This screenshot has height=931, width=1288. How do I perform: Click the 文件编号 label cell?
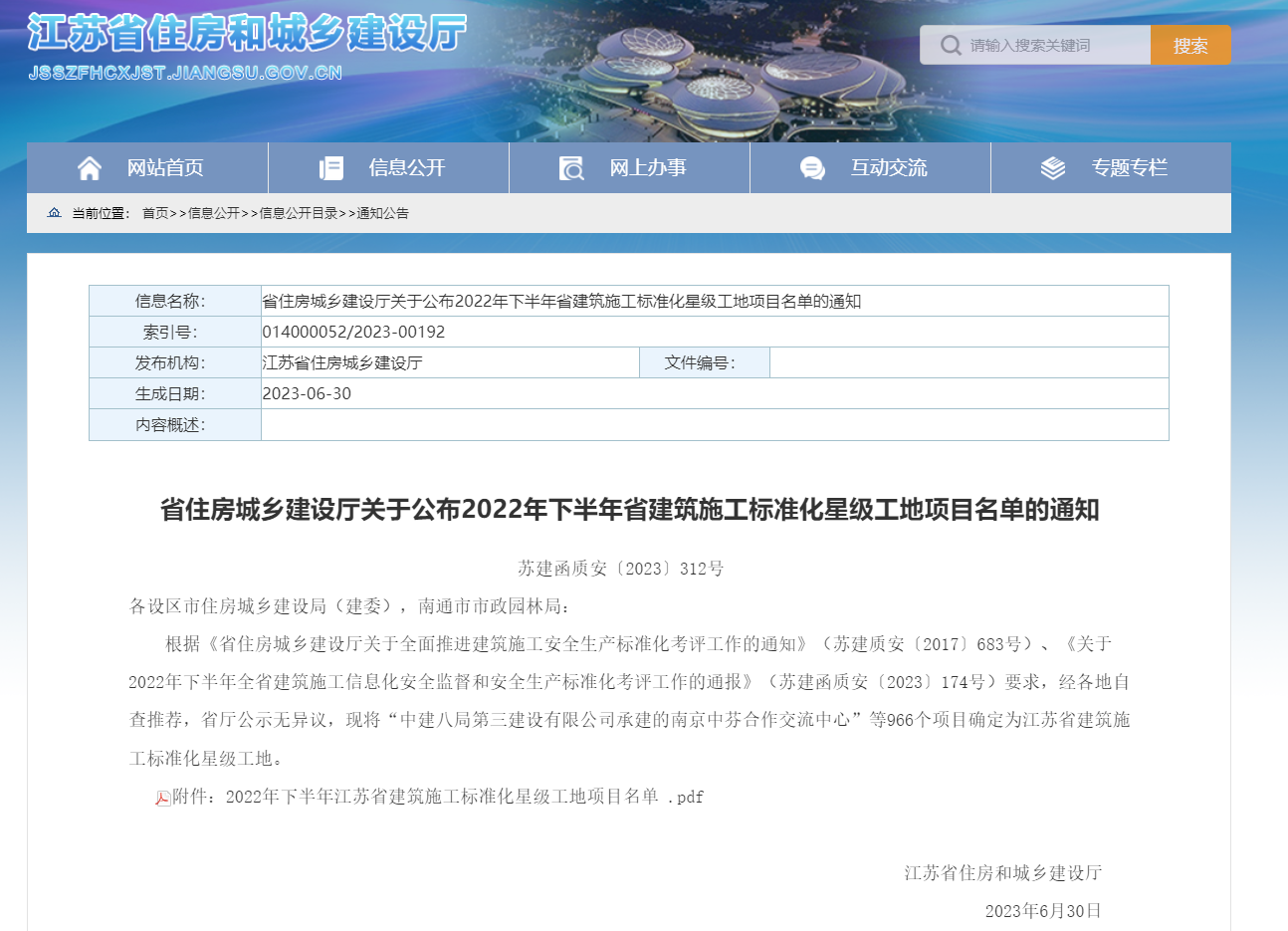(x=705, y=362)
